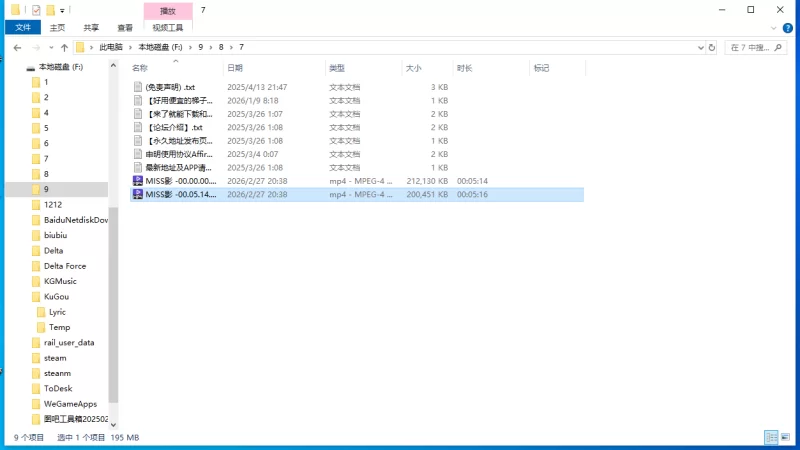800x450 pixels.
Task: Select the 【好用便宜的梯子 text file icon
Action: 138,101
